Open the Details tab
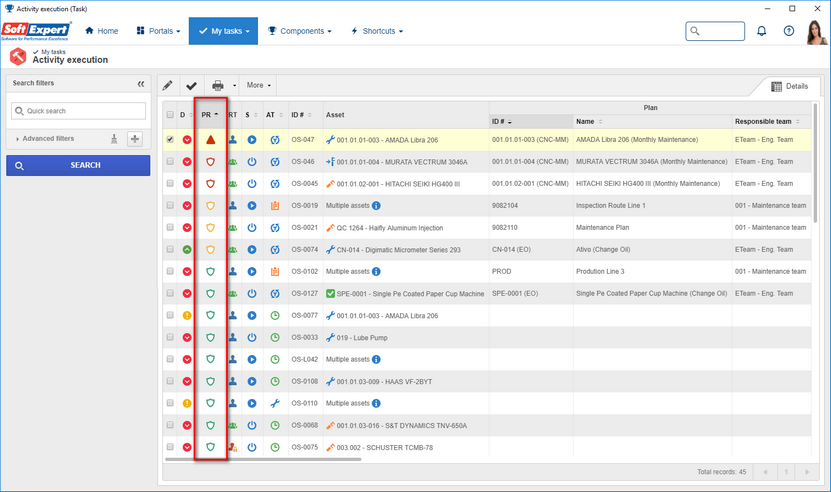 (x=789, y=86)
